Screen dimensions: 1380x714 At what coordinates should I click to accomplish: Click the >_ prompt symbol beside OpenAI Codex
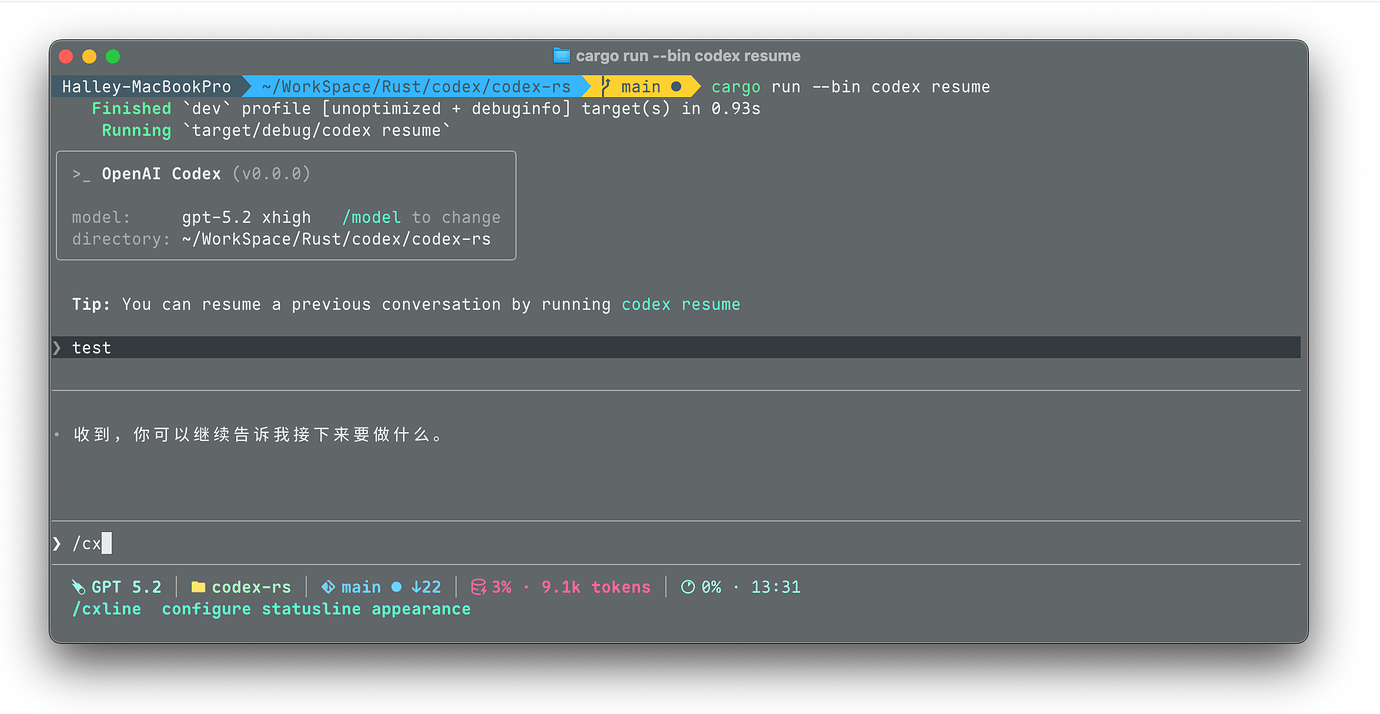(x=81, y=174)
